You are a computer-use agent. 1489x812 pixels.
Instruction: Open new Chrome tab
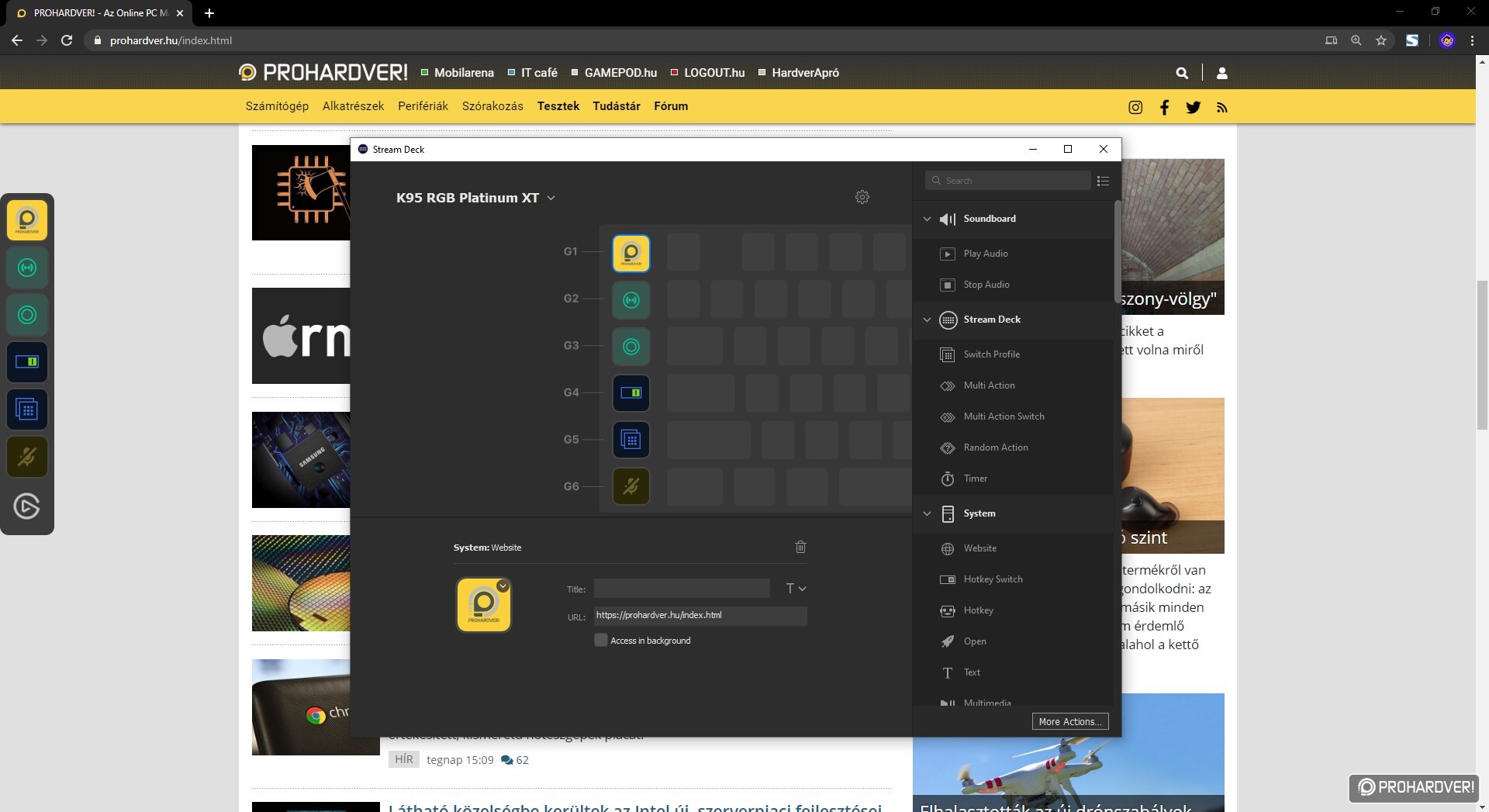coord(209,13)
